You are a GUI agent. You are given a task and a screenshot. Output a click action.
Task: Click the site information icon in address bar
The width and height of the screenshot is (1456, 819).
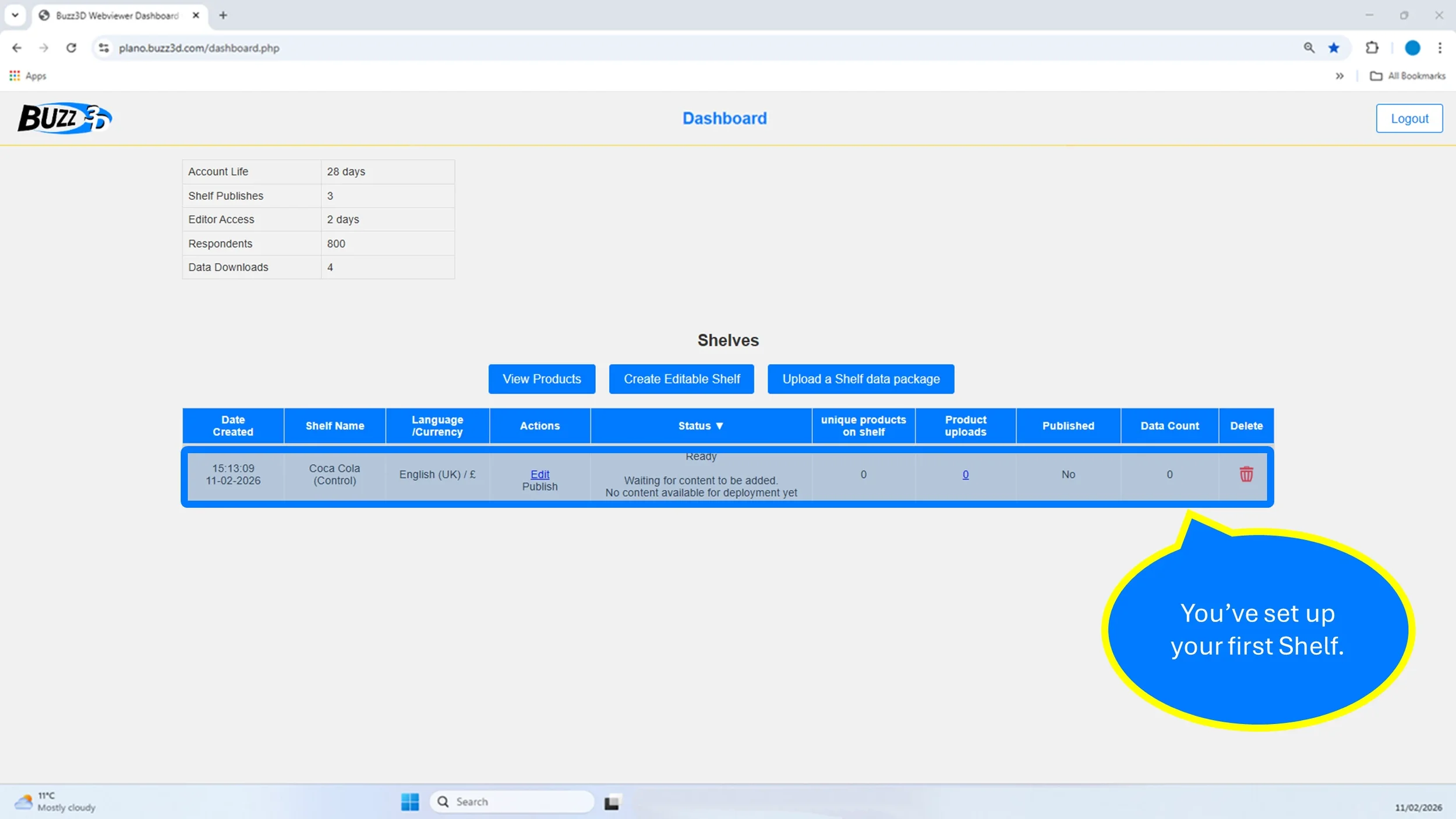click(104, 48)
